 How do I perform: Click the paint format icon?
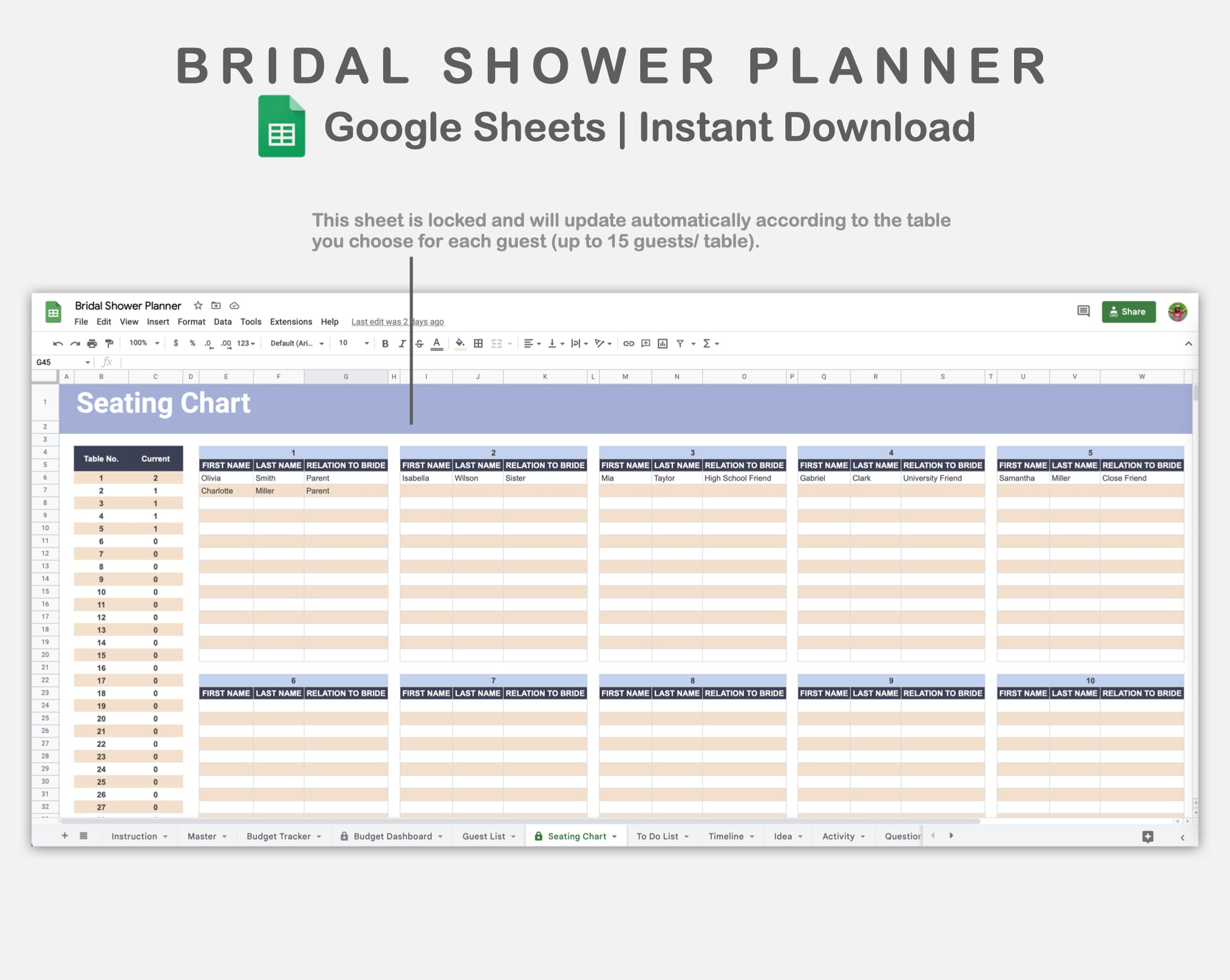pos(109,344)
